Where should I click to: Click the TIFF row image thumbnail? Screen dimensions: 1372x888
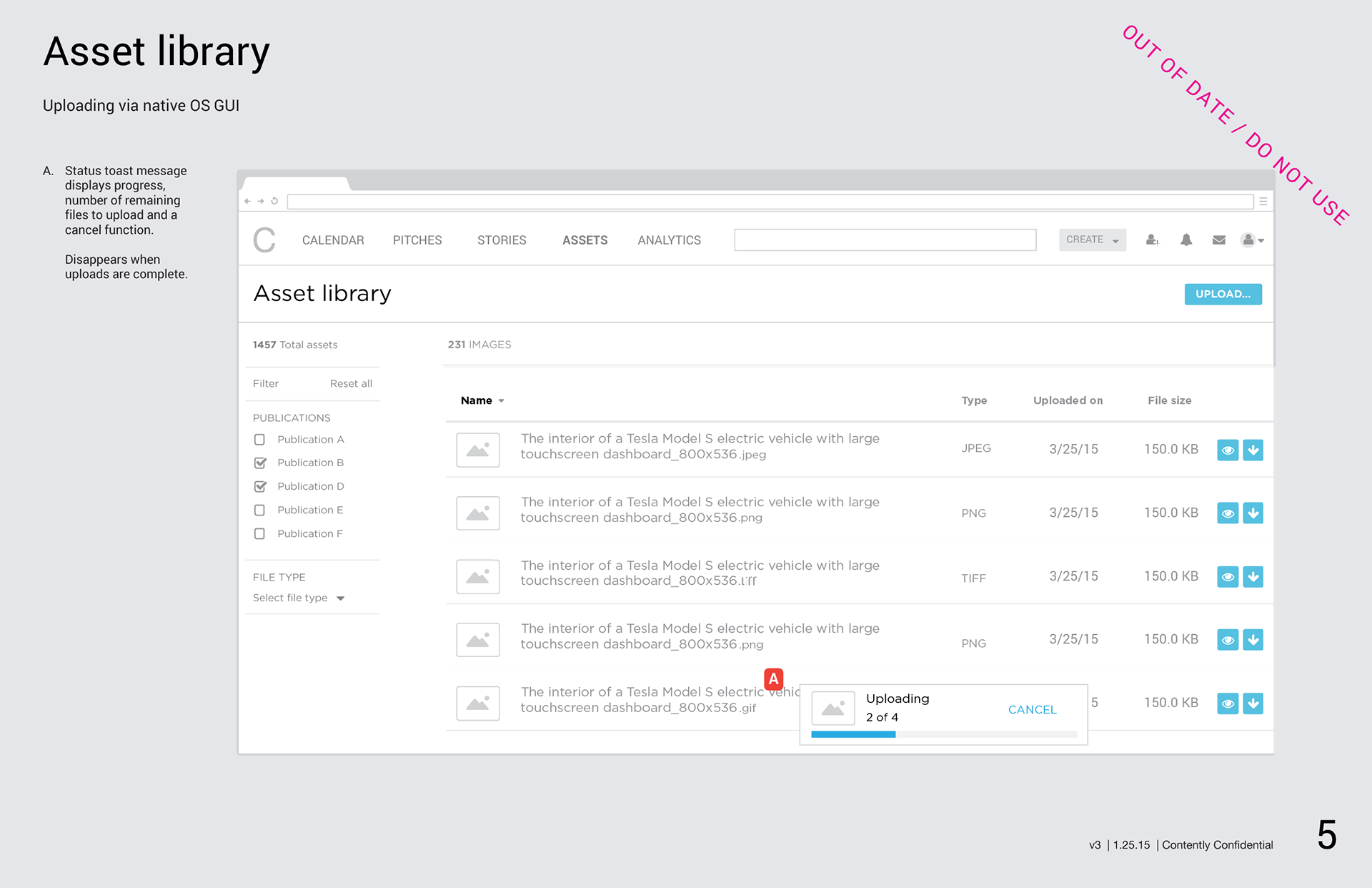(478, 576)
